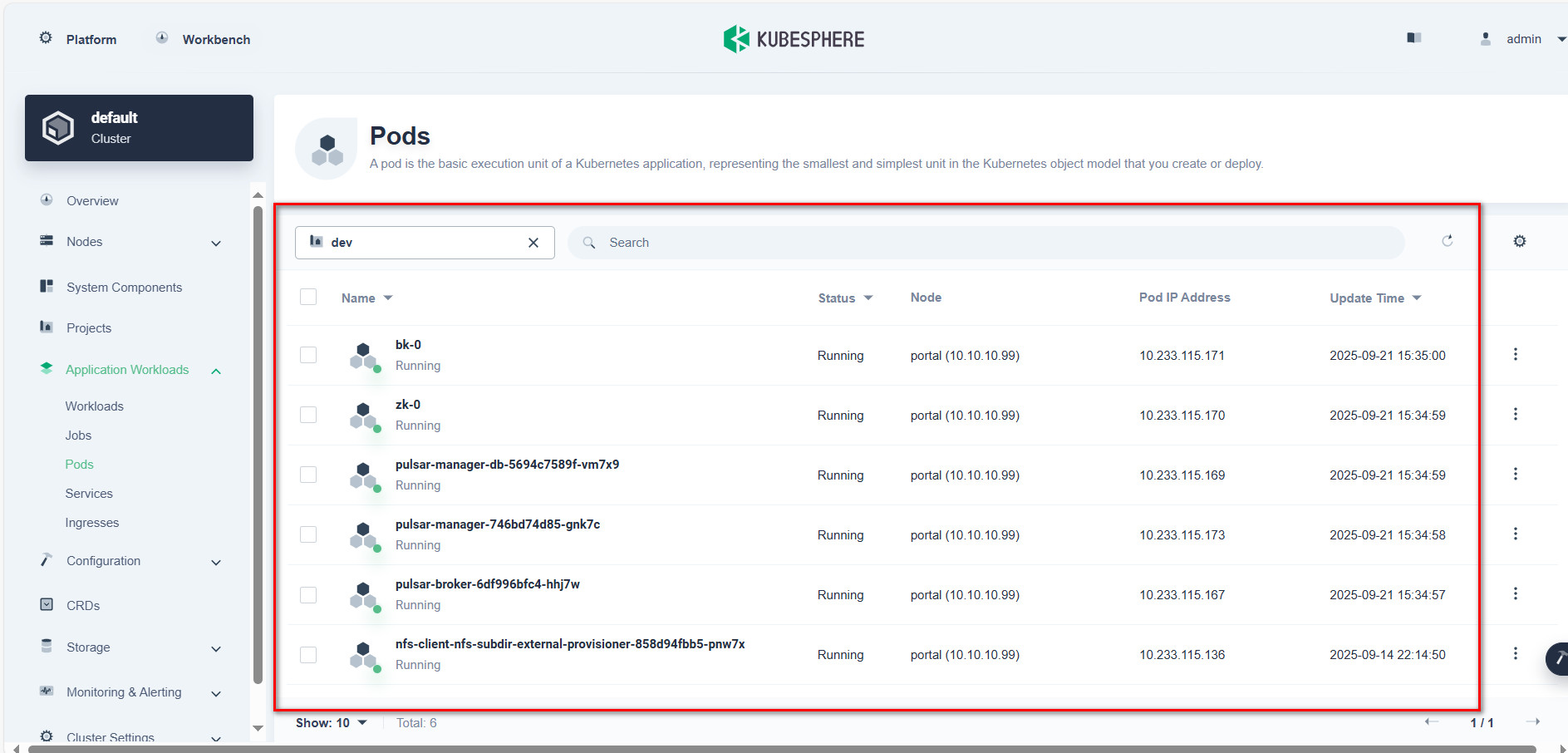Open the Ingresses menu item

coord(91,523)
